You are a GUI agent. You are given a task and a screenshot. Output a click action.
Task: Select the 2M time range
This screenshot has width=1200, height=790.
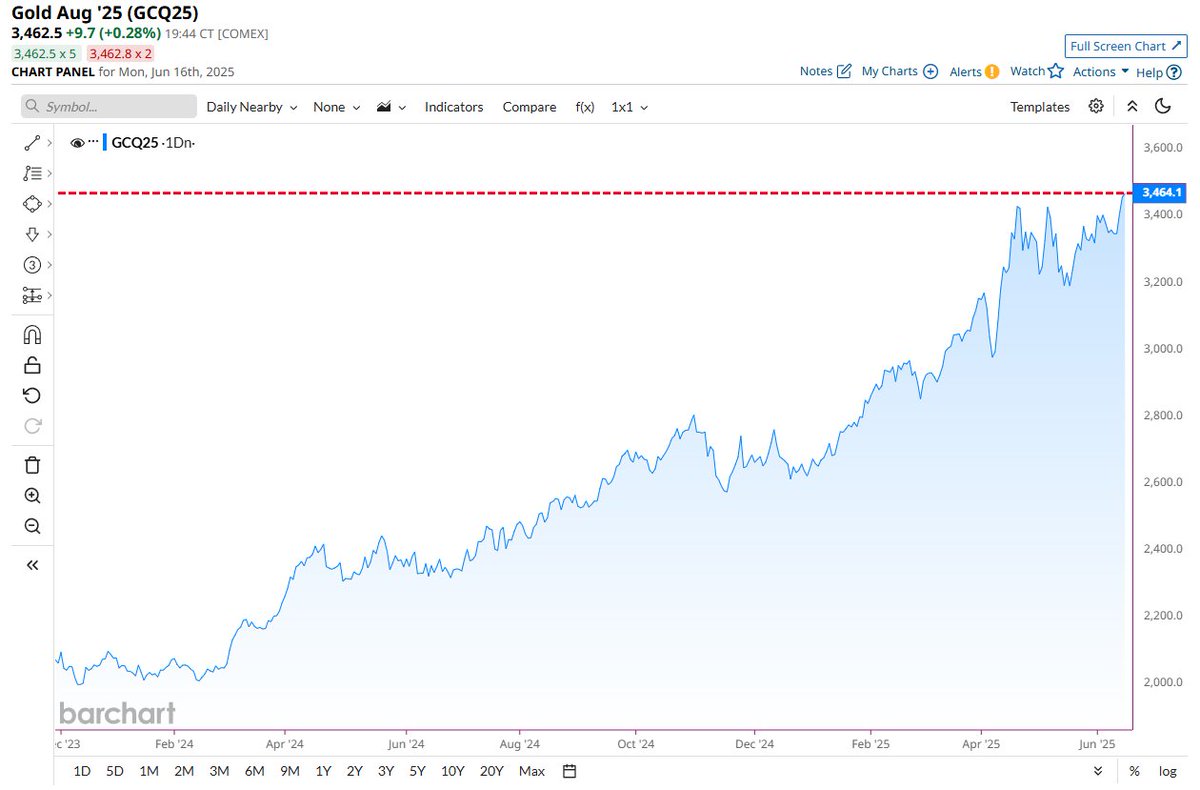pos(184,771)
